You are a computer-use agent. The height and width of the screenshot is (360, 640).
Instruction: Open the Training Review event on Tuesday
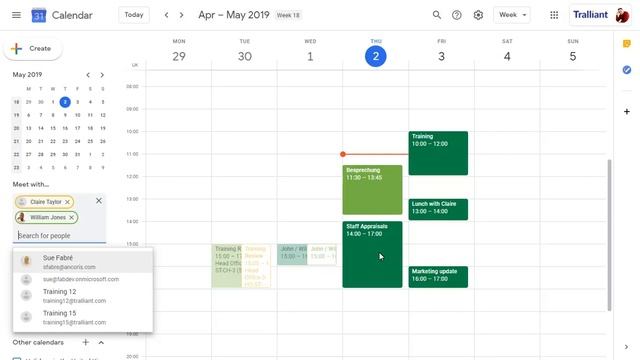click(x=227, y=266)
